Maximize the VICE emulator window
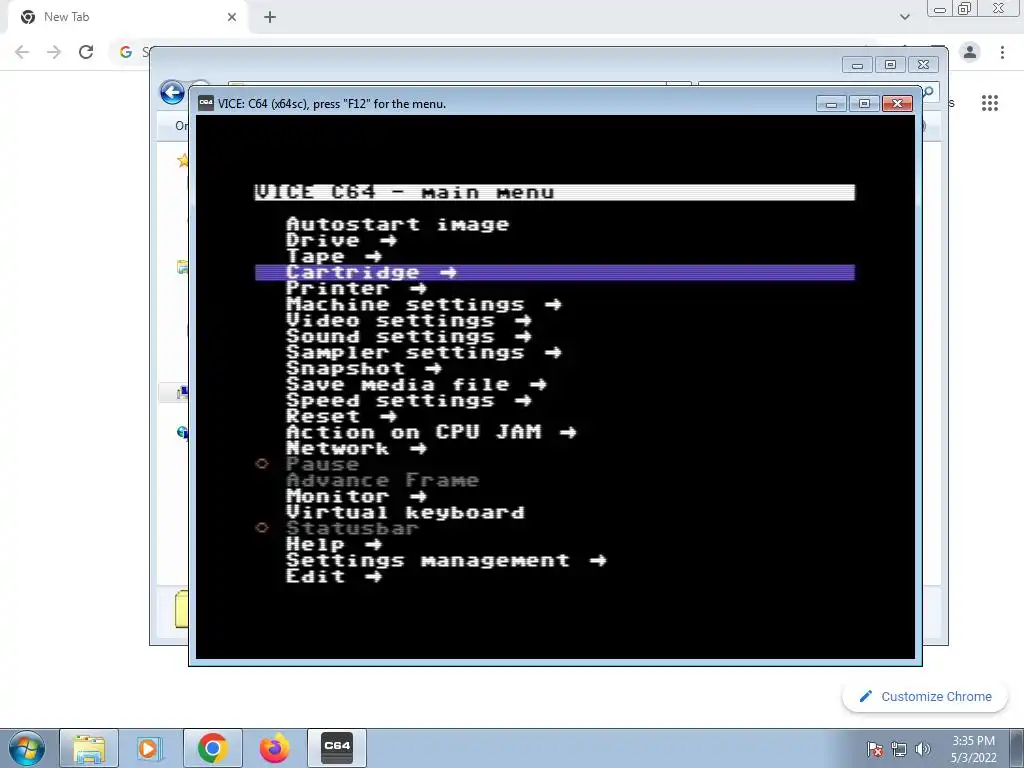The image size is (1024, 768). click(864, 103)
